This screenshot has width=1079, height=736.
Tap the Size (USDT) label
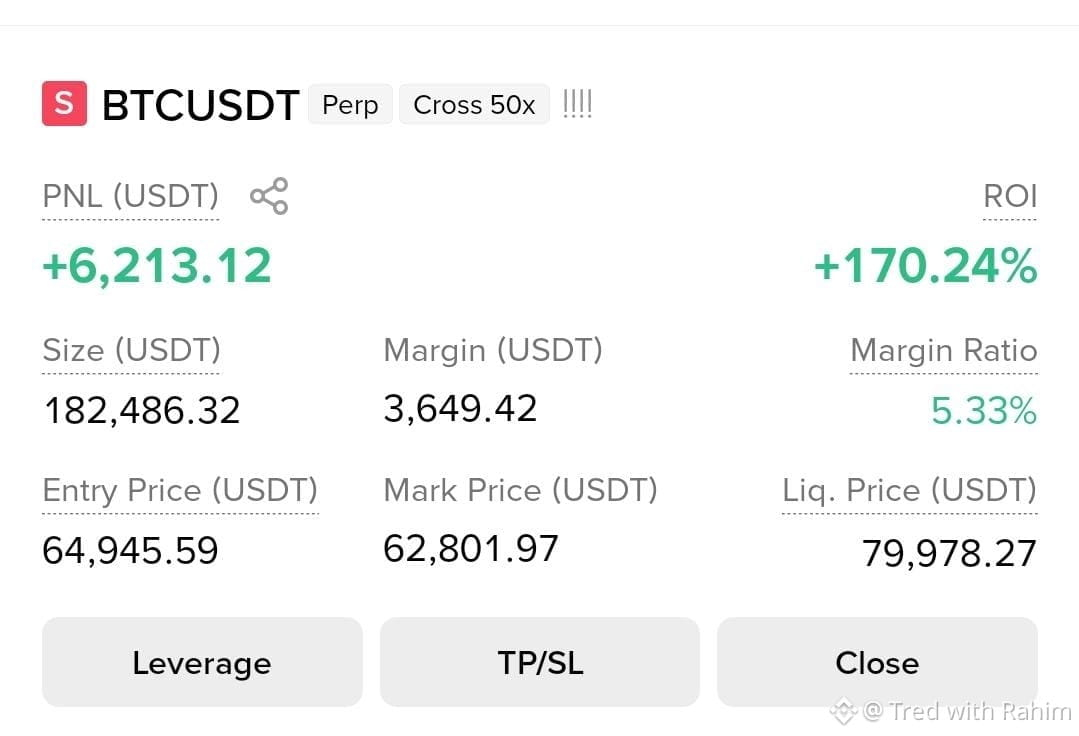(x=131, y=350)
